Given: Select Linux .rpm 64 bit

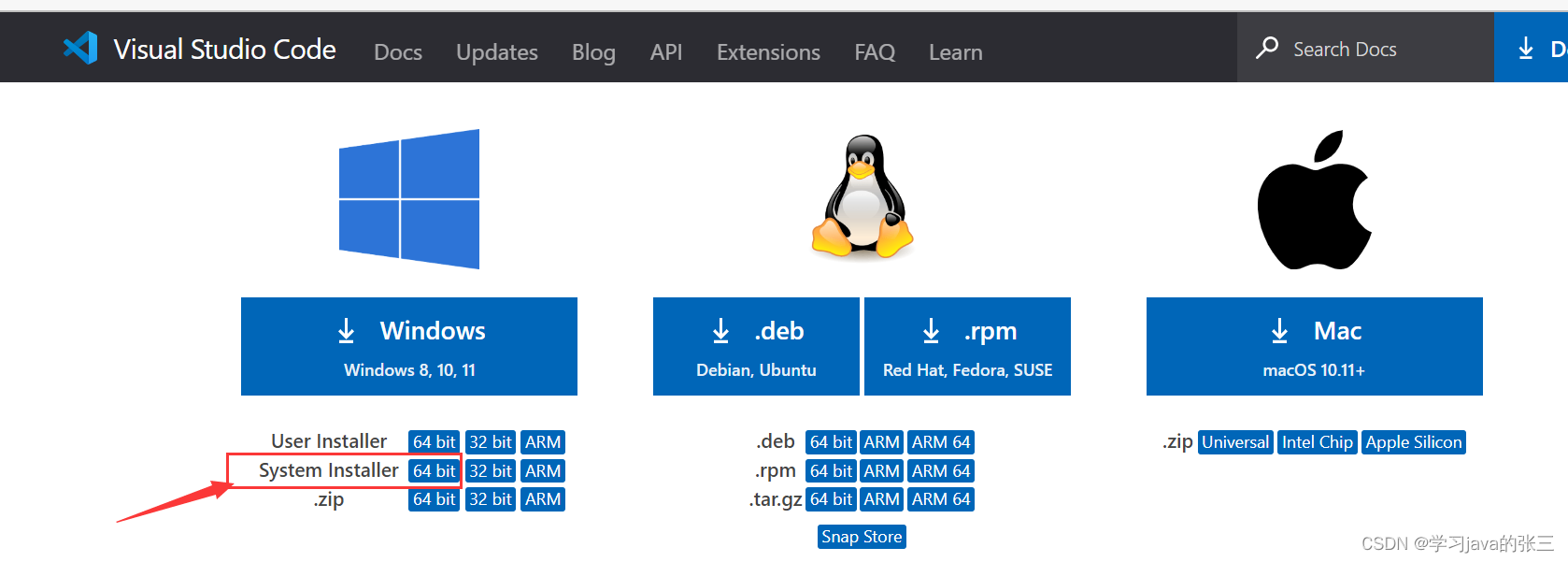Looking at the screenshot, I should [x=831, y=471].
